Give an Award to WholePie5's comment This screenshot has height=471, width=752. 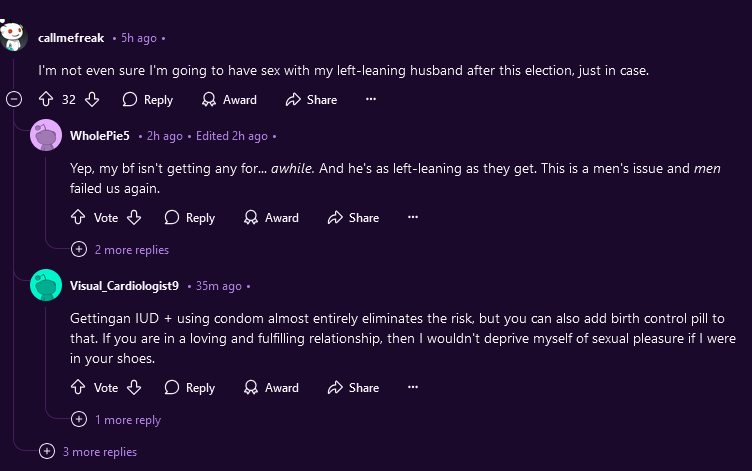click(271, 217)
